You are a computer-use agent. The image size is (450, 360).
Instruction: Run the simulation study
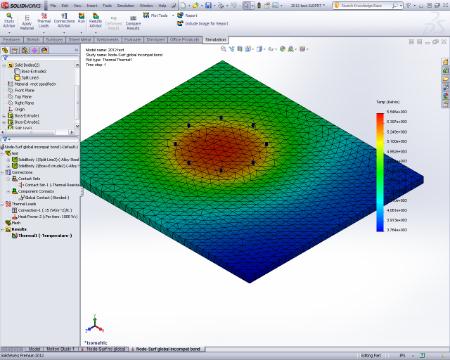point(81,18)
